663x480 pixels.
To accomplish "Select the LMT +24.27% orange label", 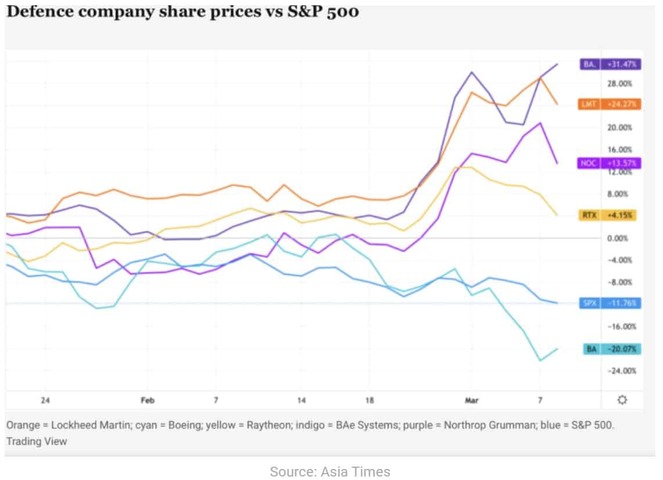I will [x=609, y=104].
